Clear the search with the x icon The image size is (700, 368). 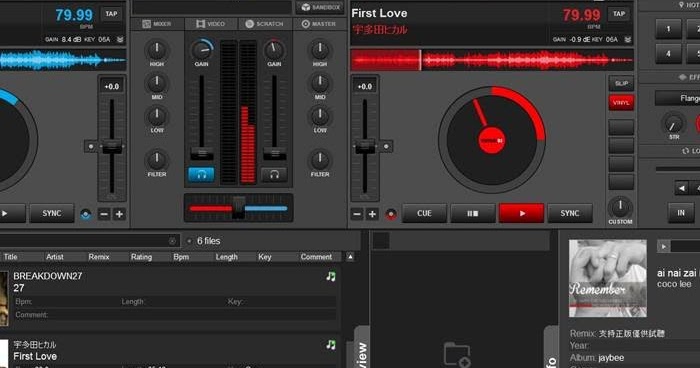172,241
